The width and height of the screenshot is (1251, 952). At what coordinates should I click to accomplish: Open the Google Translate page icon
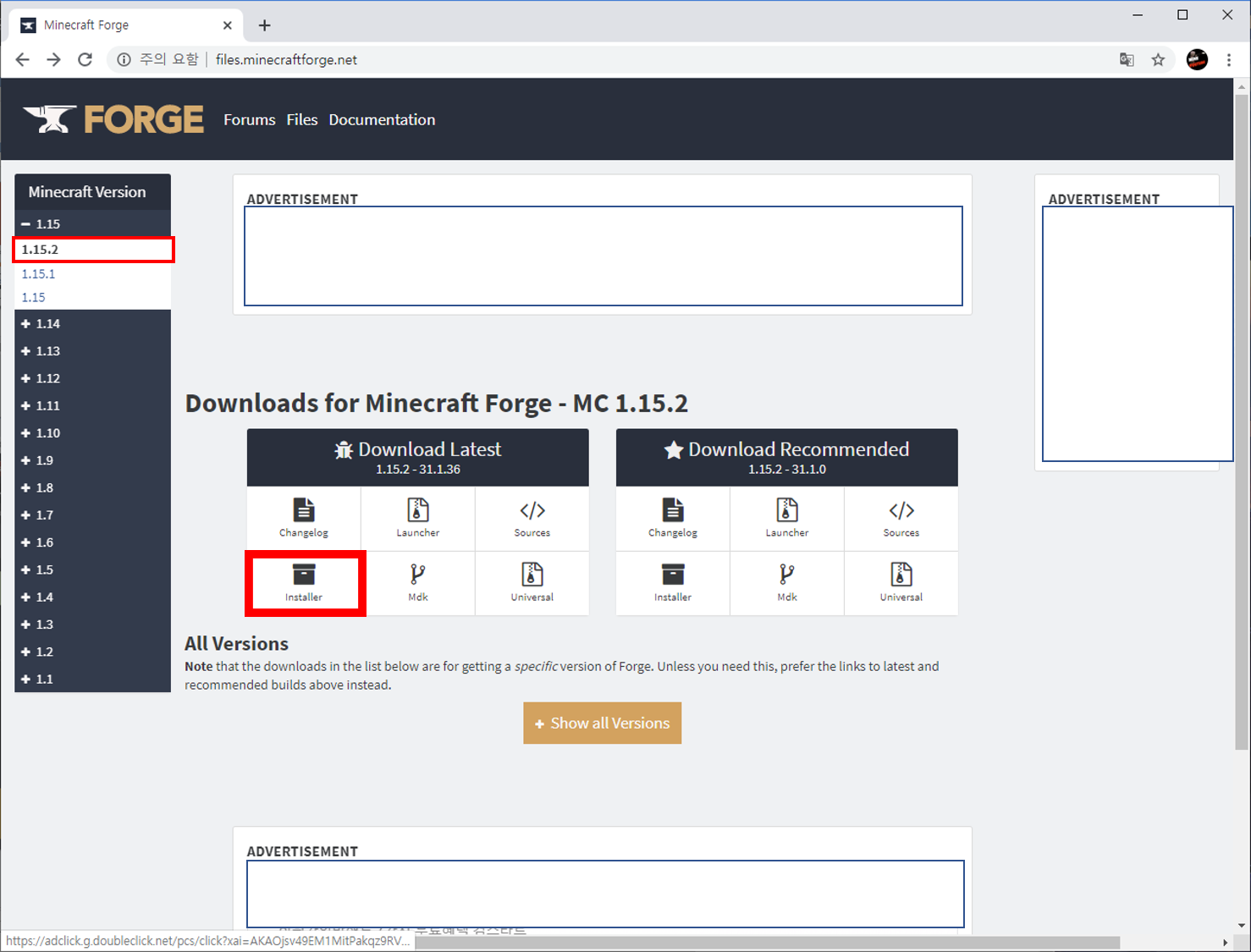pyautogui.click(x=1127, y=59)
